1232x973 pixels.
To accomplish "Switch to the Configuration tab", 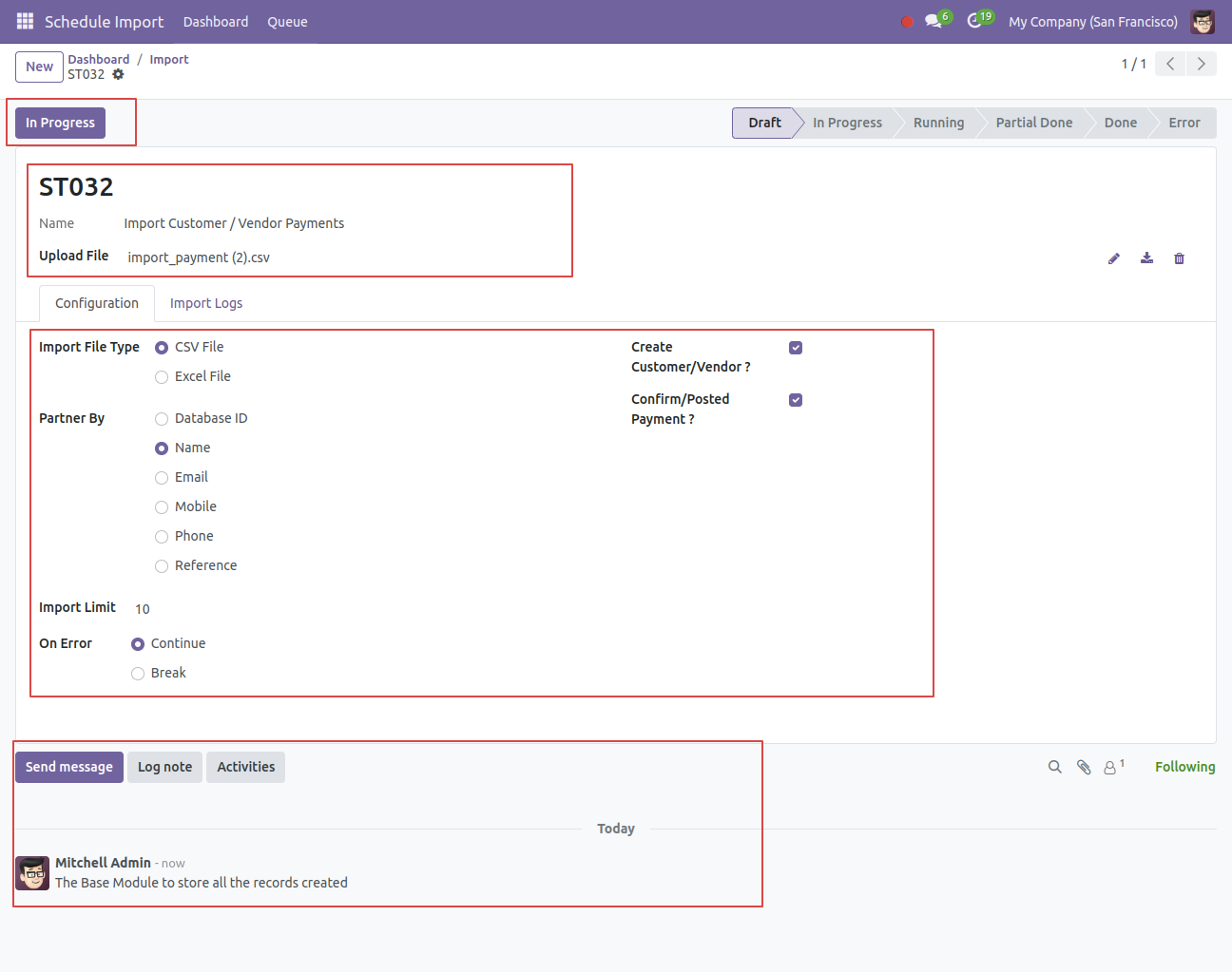I will 97,303.
